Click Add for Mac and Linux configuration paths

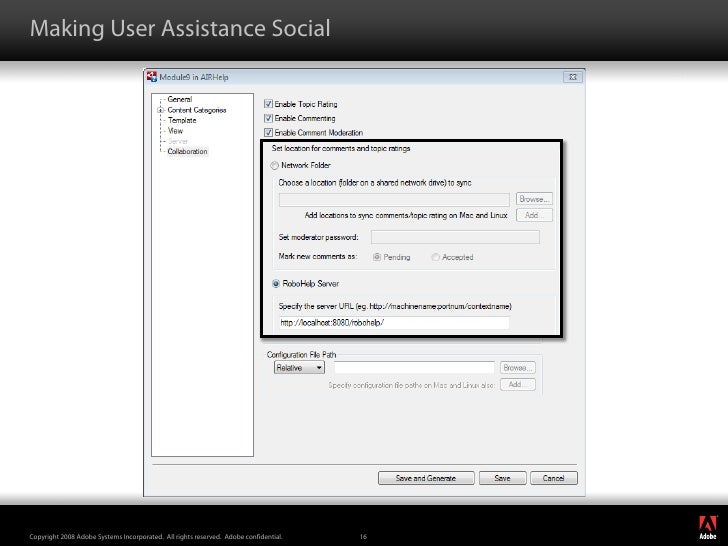coord(518,384)
